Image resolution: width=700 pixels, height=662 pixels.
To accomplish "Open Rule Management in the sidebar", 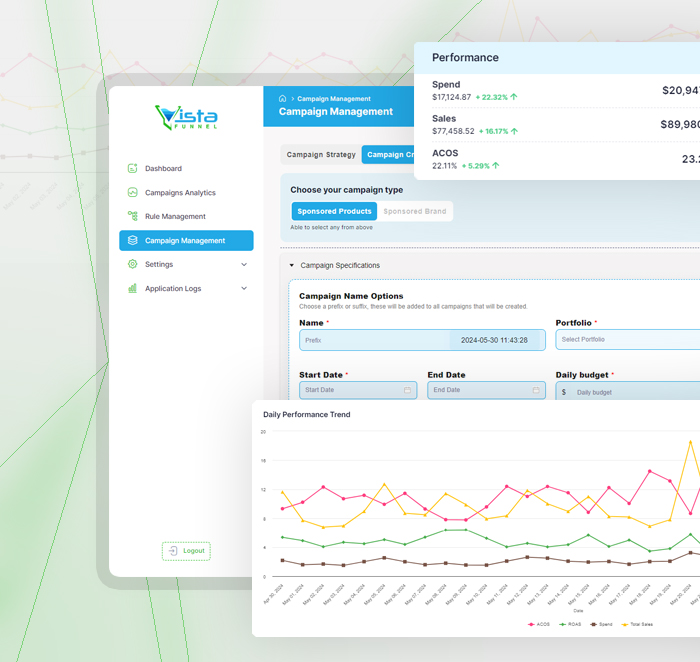I will (x=186, y=216).
